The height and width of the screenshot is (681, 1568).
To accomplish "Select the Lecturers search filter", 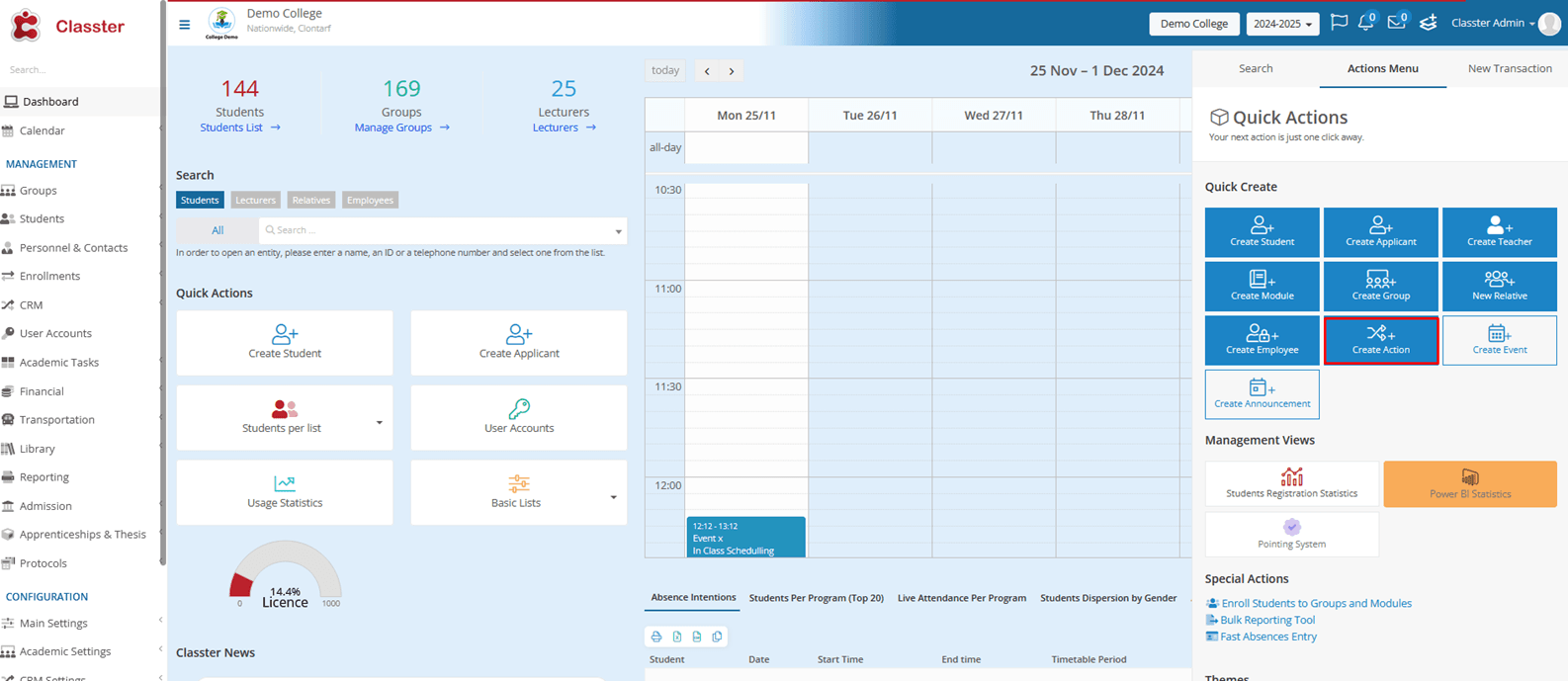I will click(x=255, y=200).
